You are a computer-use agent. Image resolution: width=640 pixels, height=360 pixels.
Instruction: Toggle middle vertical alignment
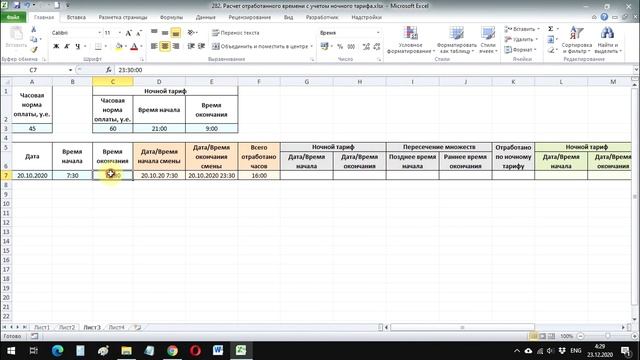pos(165,33)
